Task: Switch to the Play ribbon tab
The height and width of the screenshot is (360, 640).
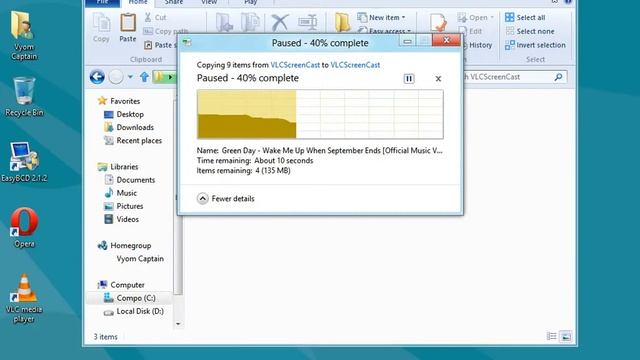Action: 251,2
